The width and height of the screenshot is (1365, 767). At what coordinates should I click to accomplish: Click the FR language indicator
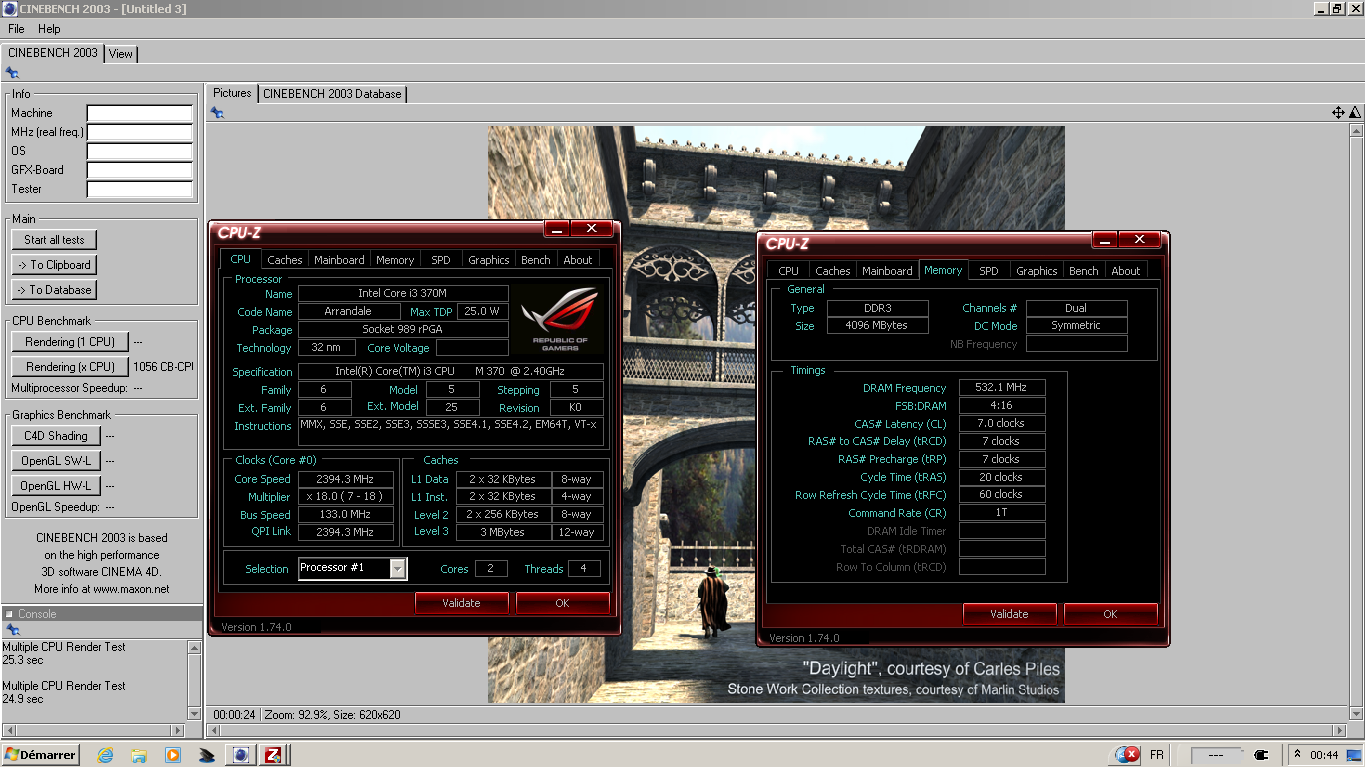1157,755
